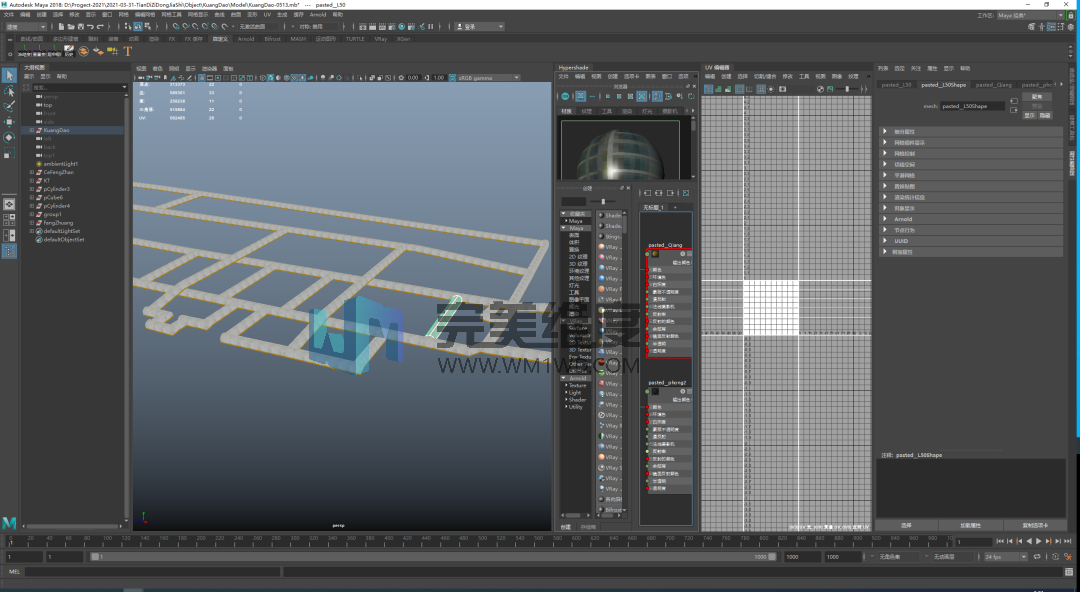Click the Maya logo at bottom left
This screenshot has height=592, width=1080.
click(x=9, y=523)
